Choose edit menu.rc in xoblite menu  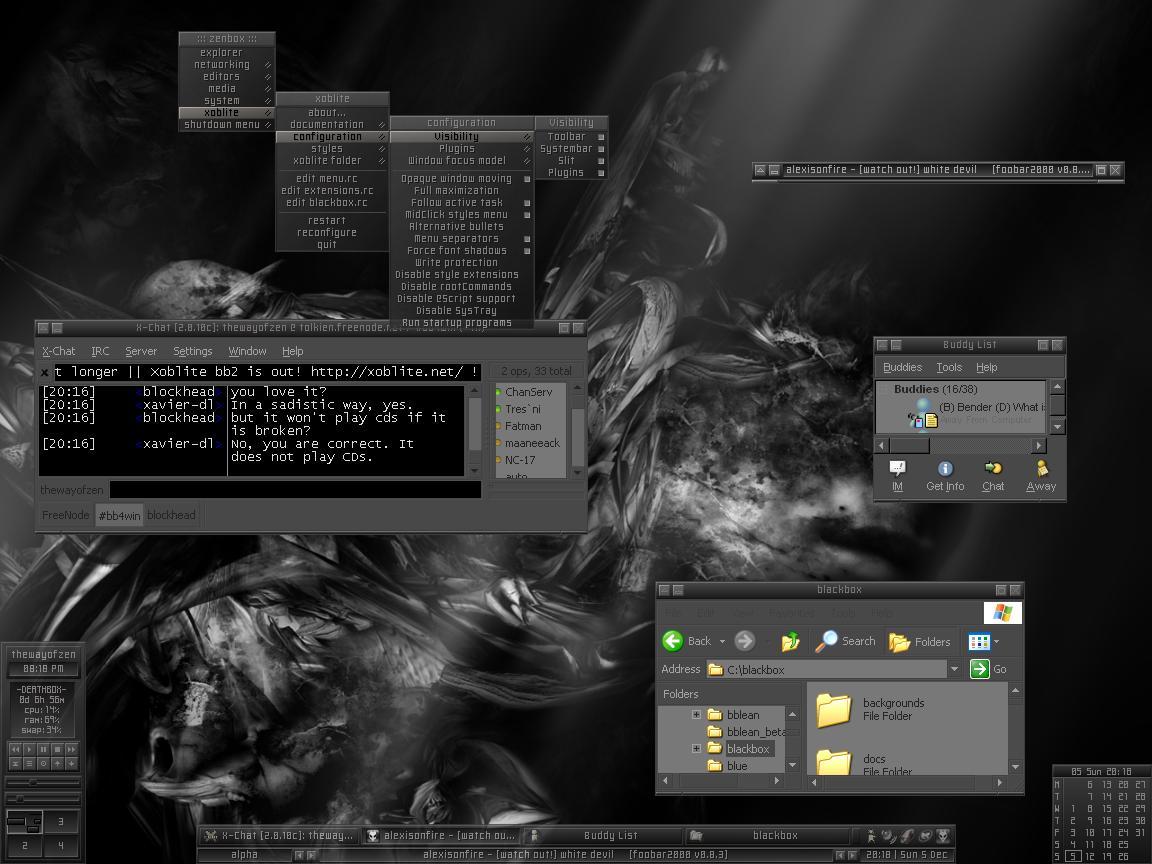[327, 179]
